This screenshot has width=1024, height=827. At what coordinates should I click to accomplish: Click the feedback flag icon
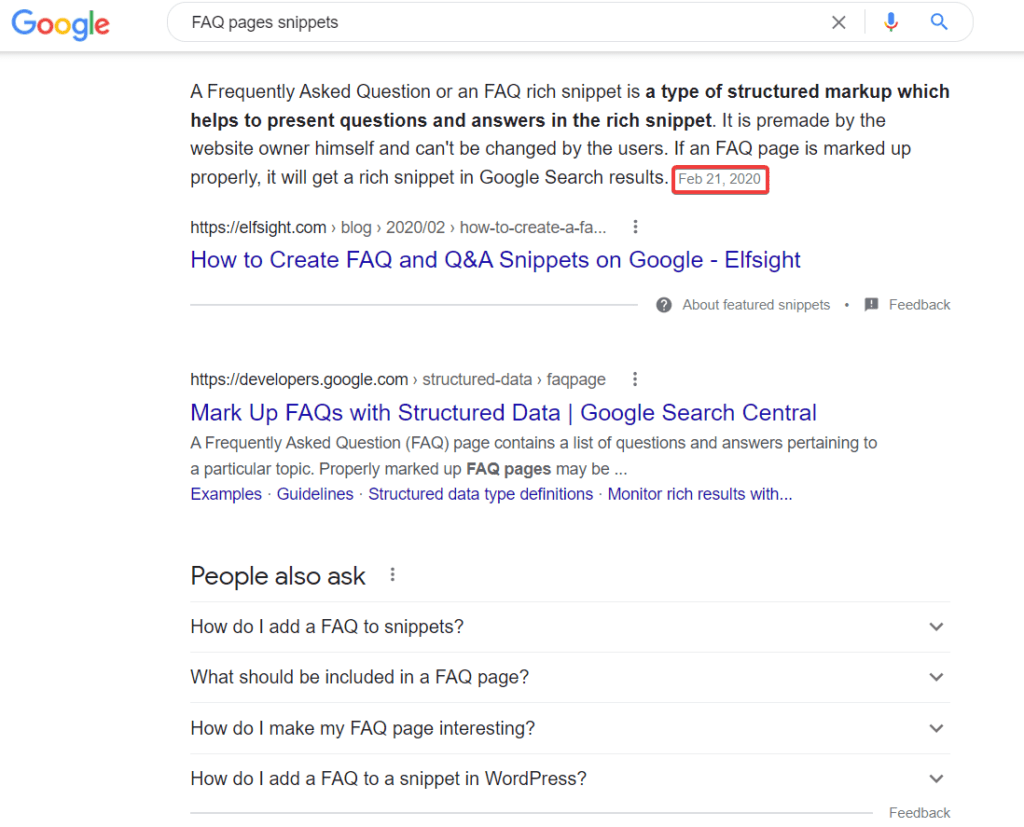pos(871,305)
